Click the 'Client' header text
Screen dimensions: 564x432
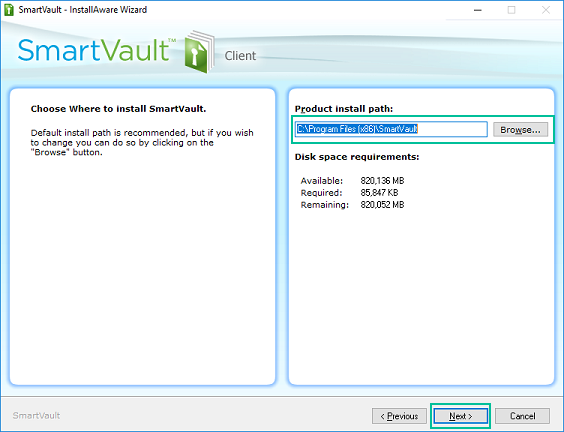(240, 56)
